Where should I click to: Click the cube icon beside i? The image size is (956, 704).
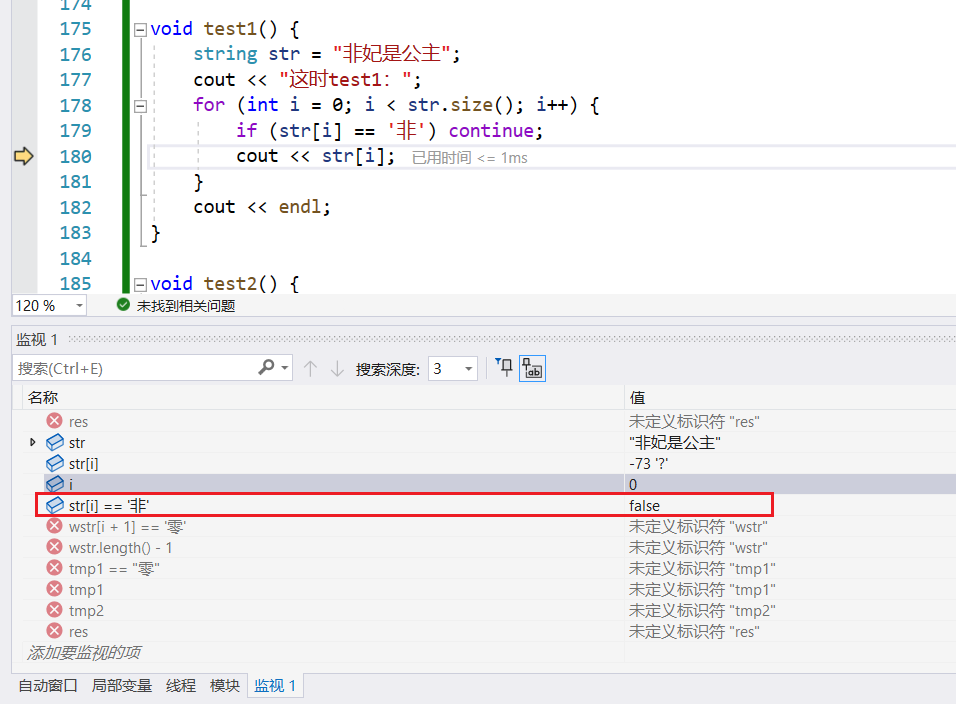click(x=55, y=484)
